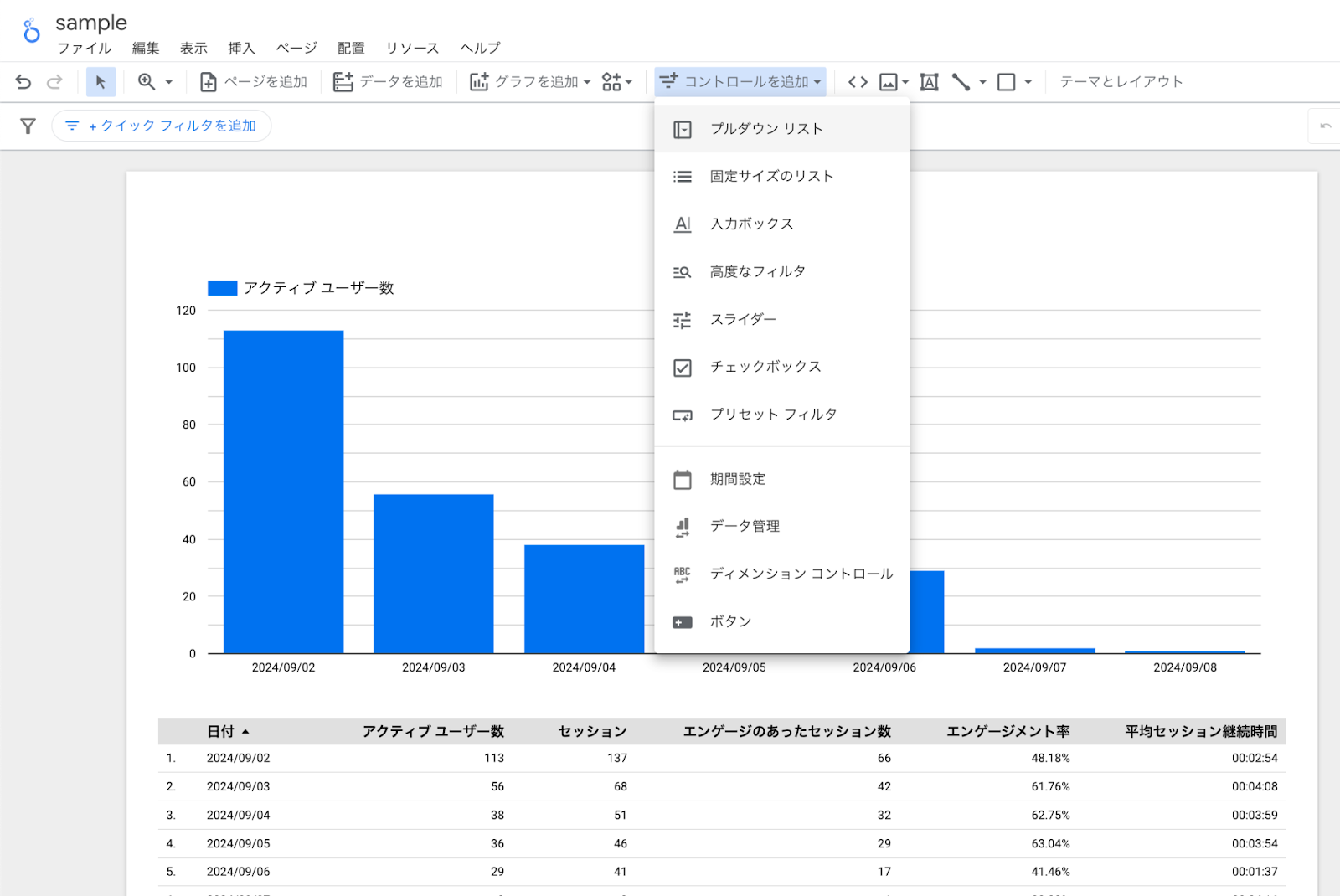
Task: Click the redo arrow icon
Action: (x=54, y=82)
